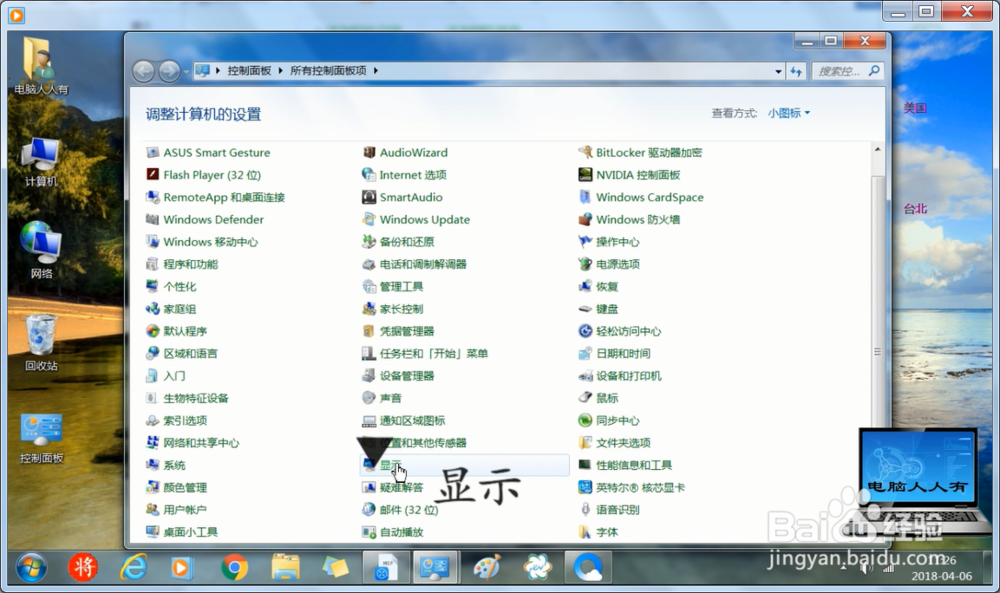Open ASUS Smart Gesture icon
Image resolution: width=1000 pixels, height=593 pixels.
pyautogui.click(x=152, y=152)
